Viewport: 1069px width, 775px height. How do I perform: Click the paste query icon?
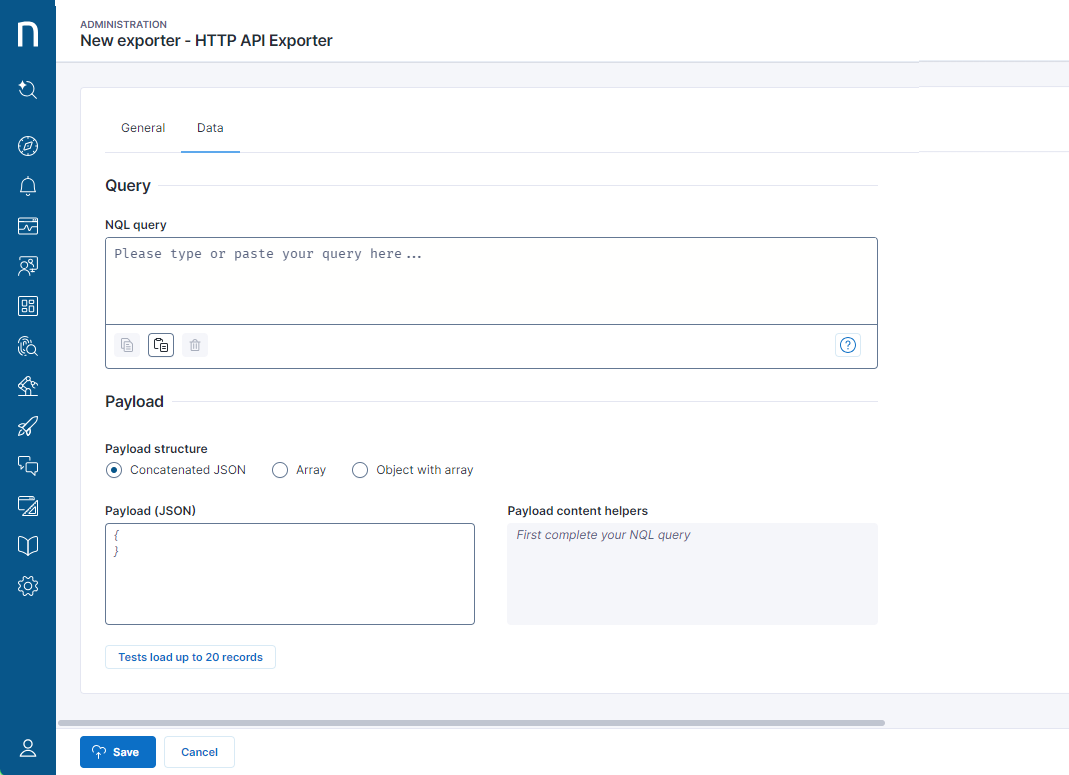click(x=161, y=345)
